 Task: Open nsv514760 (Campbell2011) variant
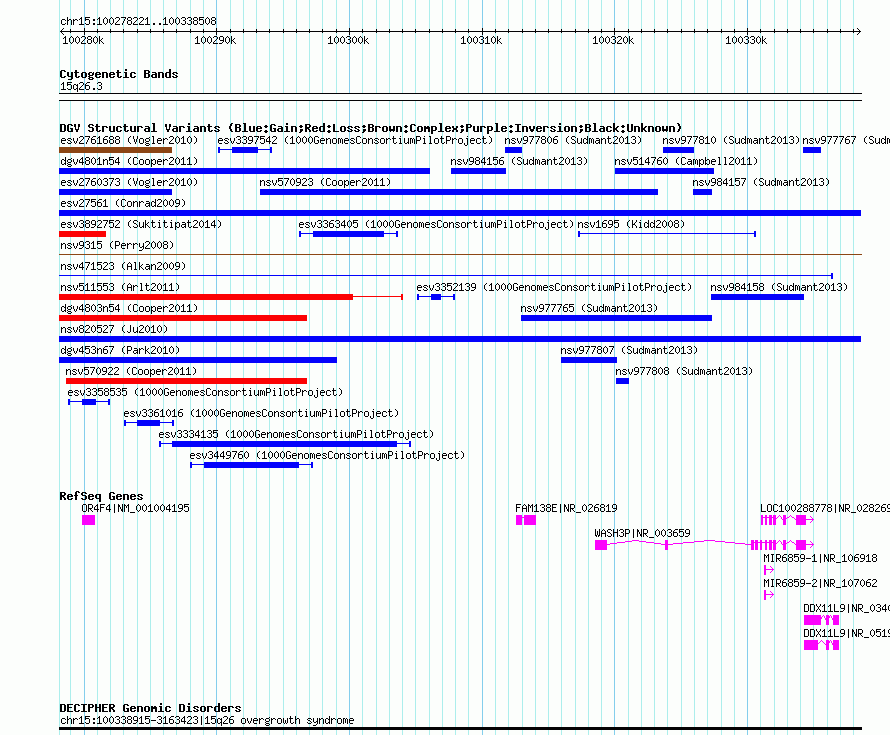coord(686,161)
